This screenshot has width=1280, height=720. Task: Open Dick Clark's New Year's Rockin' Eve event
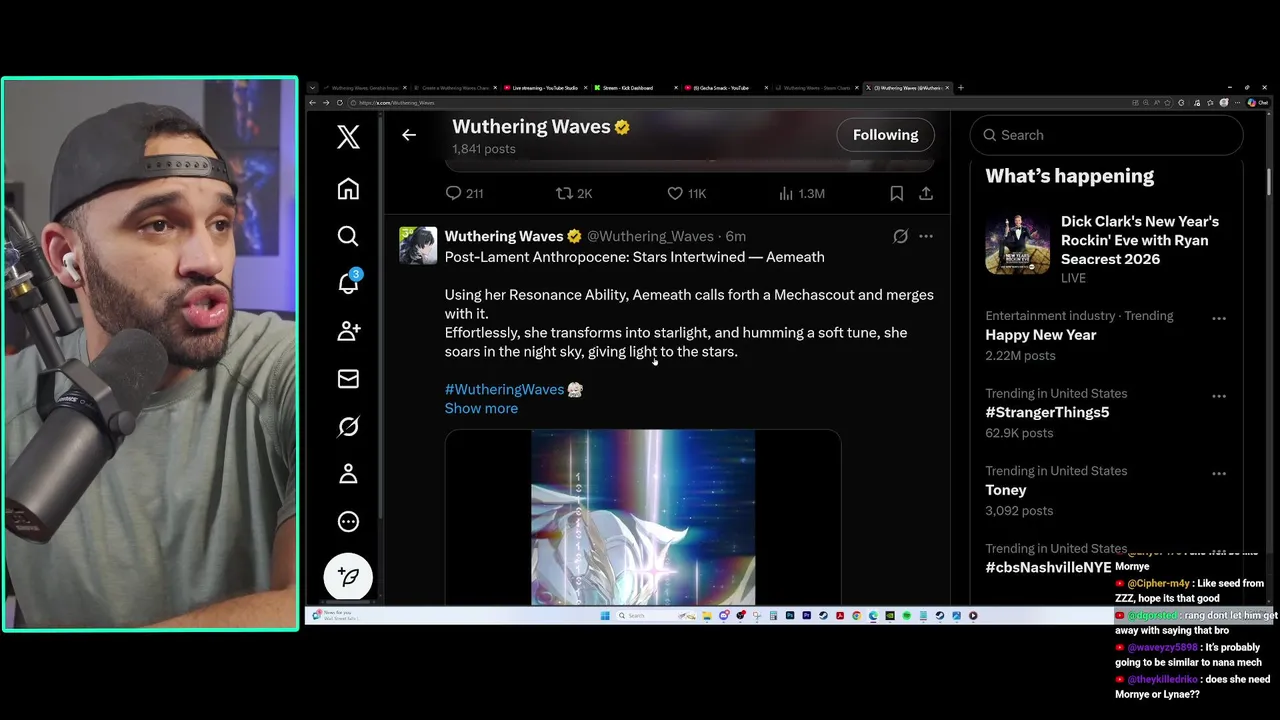coord(1106,248)
